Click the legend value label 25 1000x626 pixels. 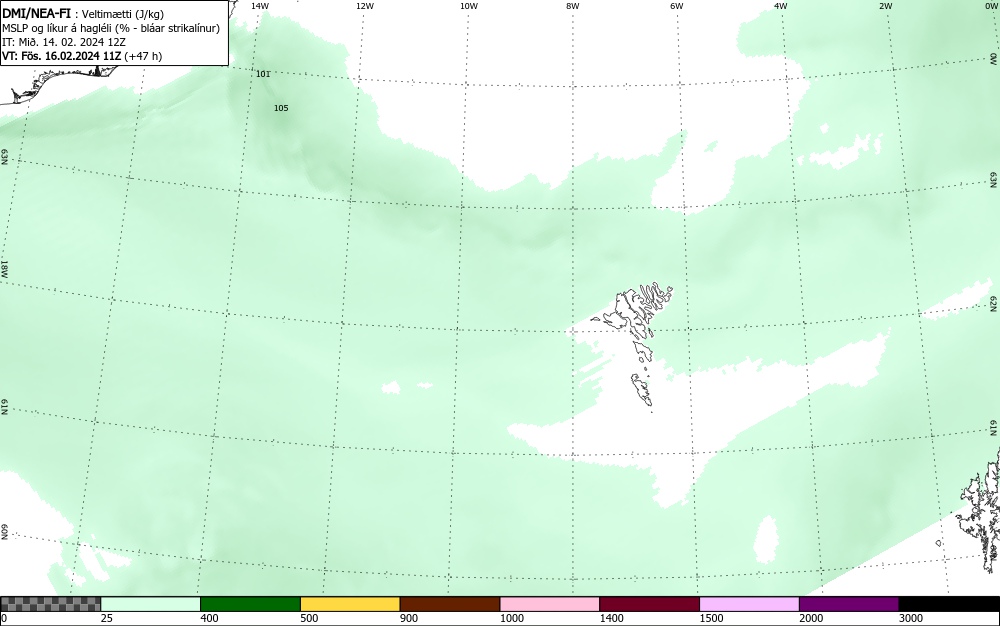(107, 618)
